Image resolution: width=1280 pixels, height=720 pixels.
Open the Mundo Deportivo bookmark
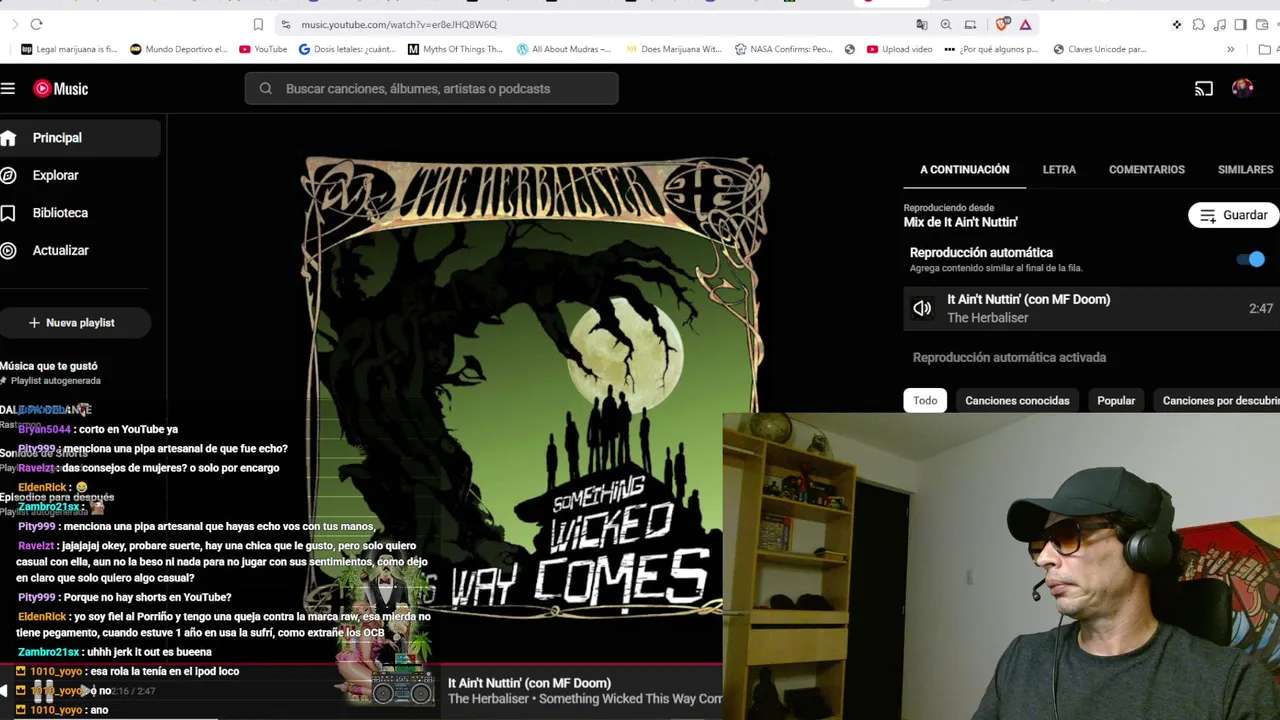click(x=179, y=49)
